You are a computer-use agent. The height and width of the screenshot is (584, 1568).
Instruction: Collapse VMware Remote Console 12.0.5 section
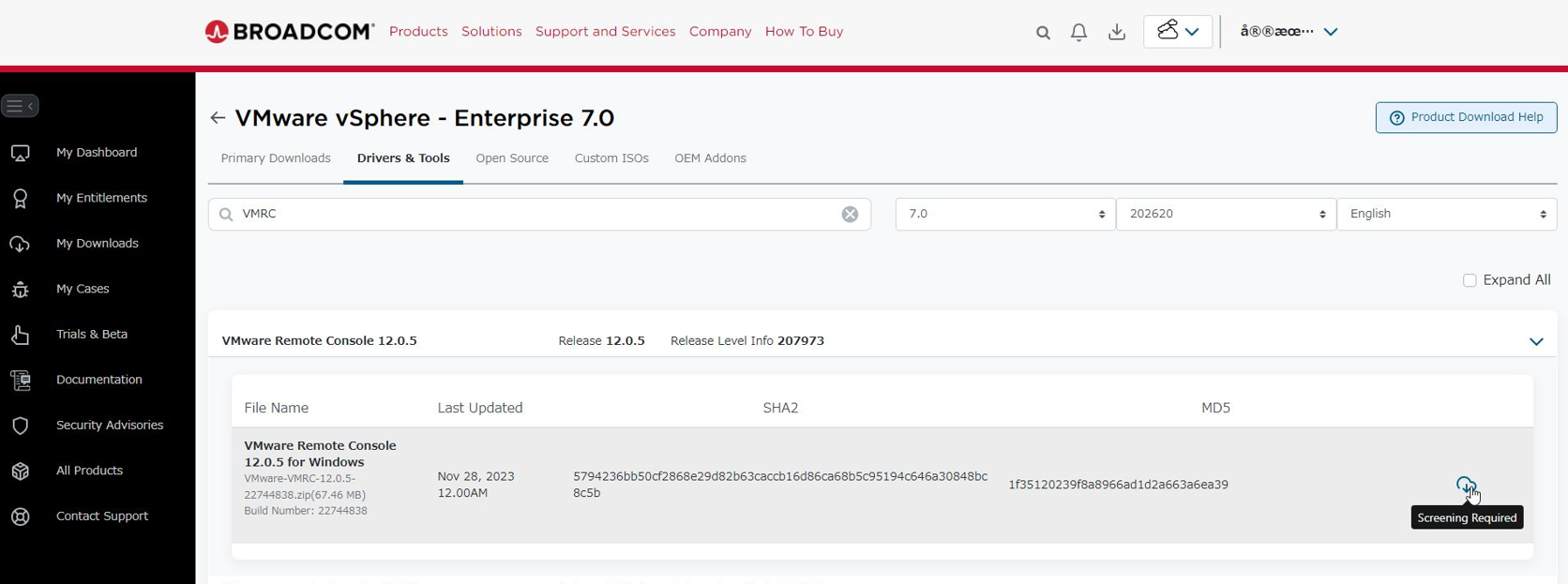[1536, 342]
